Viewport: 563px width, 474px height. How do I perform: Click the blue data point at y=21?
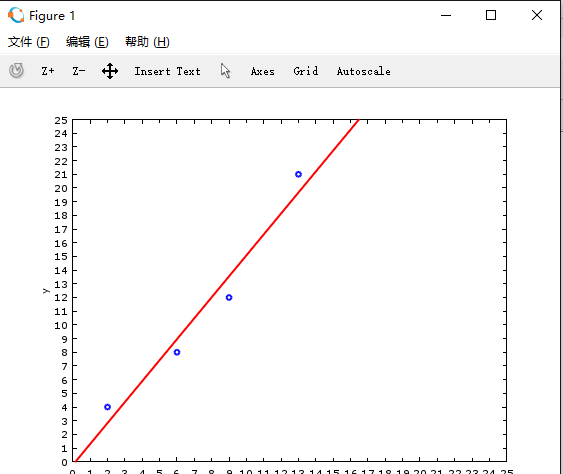pos(298,174)
